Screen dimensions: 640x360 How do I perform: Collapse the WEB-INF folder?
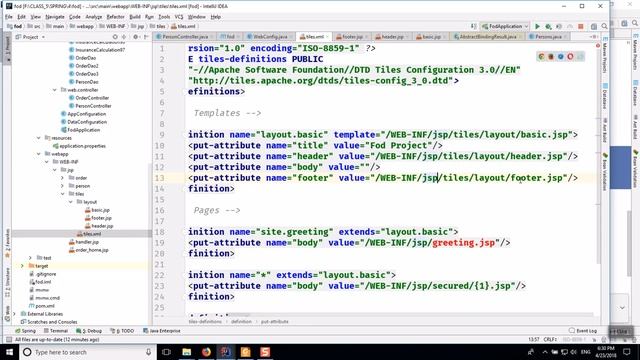47,162
